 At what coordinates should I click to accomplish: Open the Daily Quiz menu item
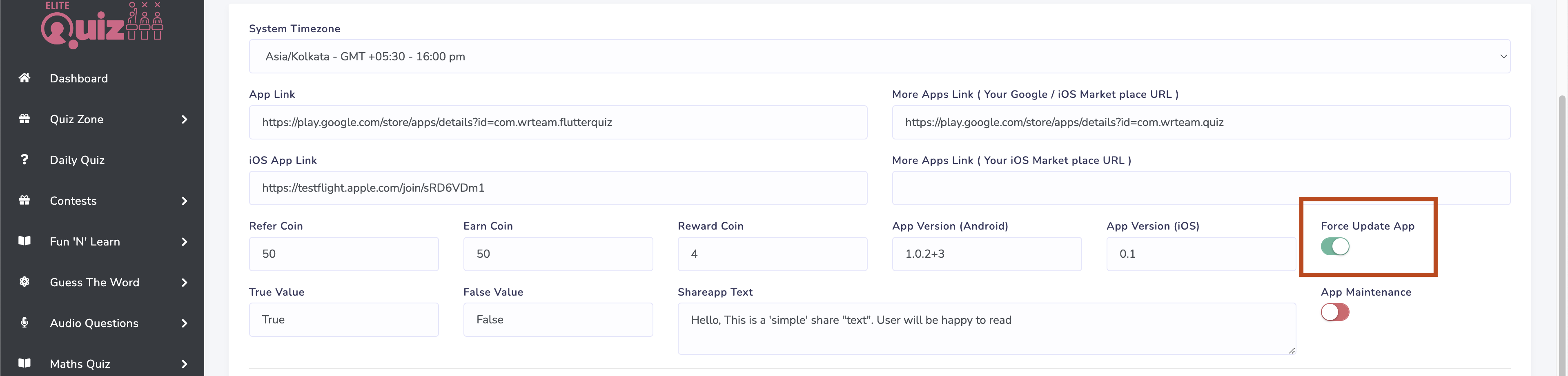(77, 160)
